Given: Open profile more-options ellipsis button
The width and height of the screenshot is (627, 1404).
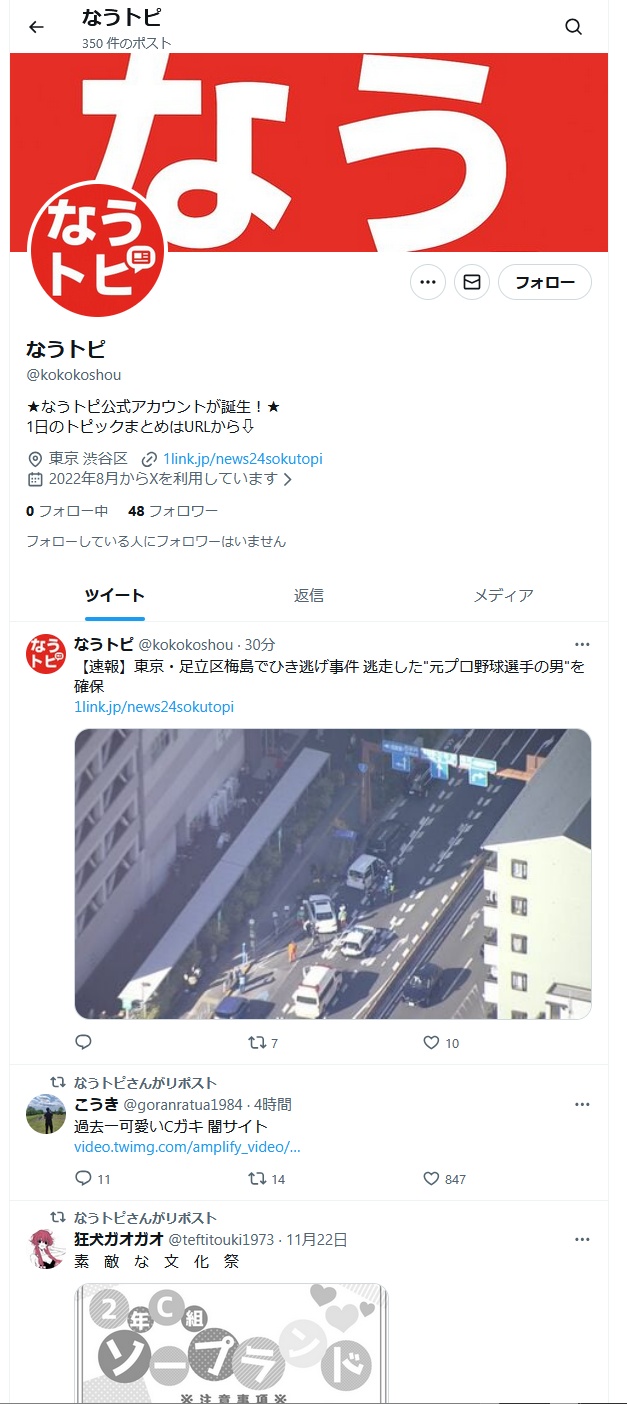Looking at the screenshot, I should tap(428, 283).
